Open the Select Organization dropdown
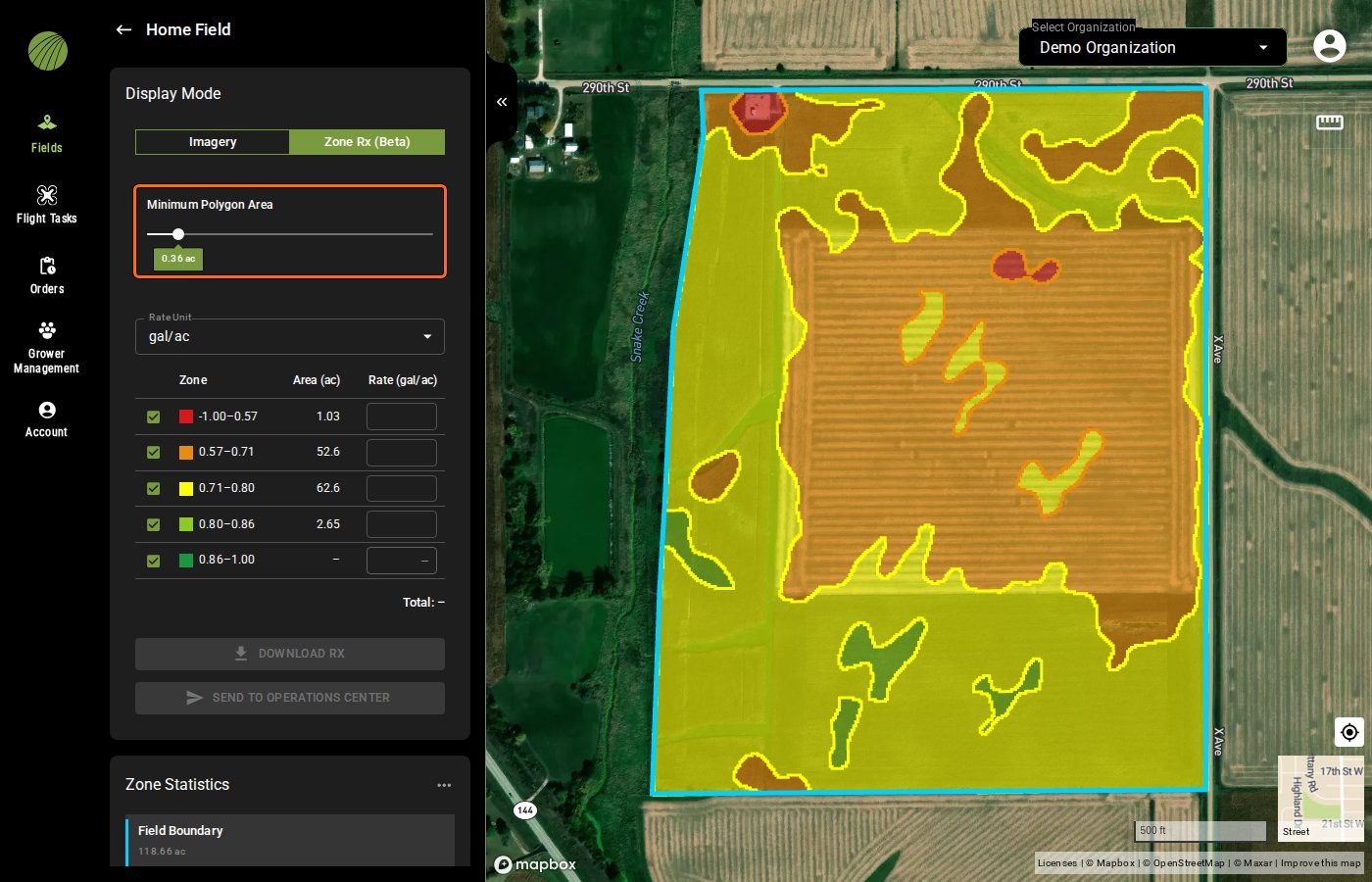The width and height of the screenshot is (1372, 882). (1152, 47)
